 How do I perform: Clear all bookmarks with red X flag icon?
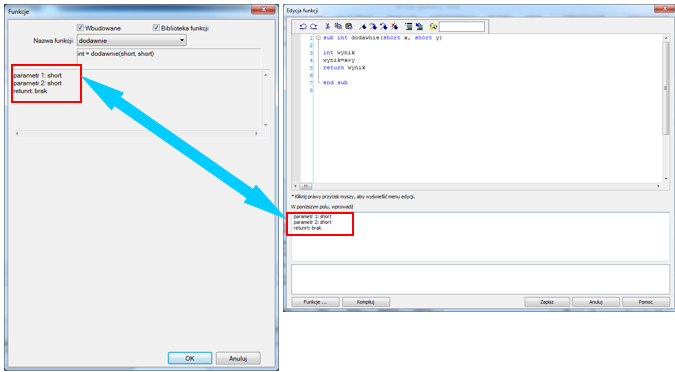(394, 27)
